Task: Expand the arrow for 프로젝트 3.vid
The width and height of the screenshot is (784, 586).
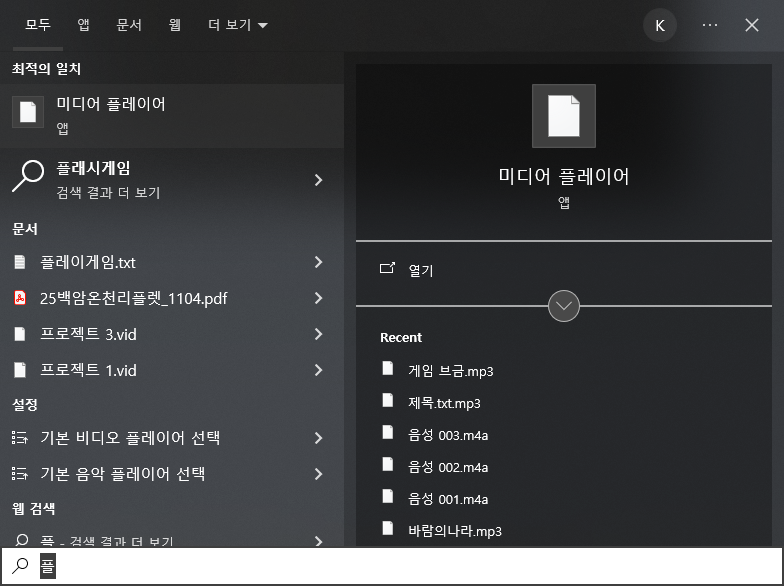Action: [x=318, y=334]
